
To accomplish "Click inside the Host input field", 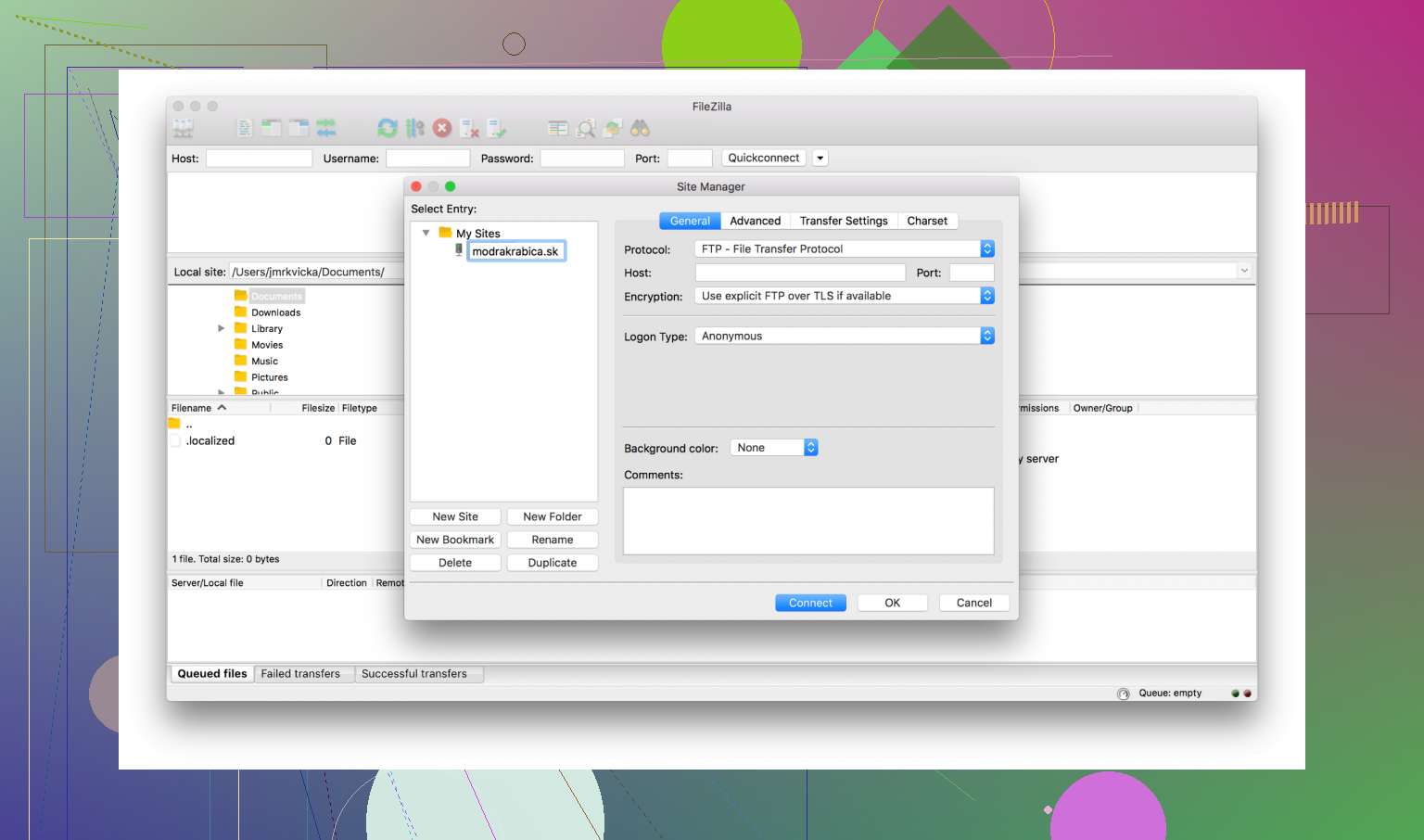I will [799, 272].
